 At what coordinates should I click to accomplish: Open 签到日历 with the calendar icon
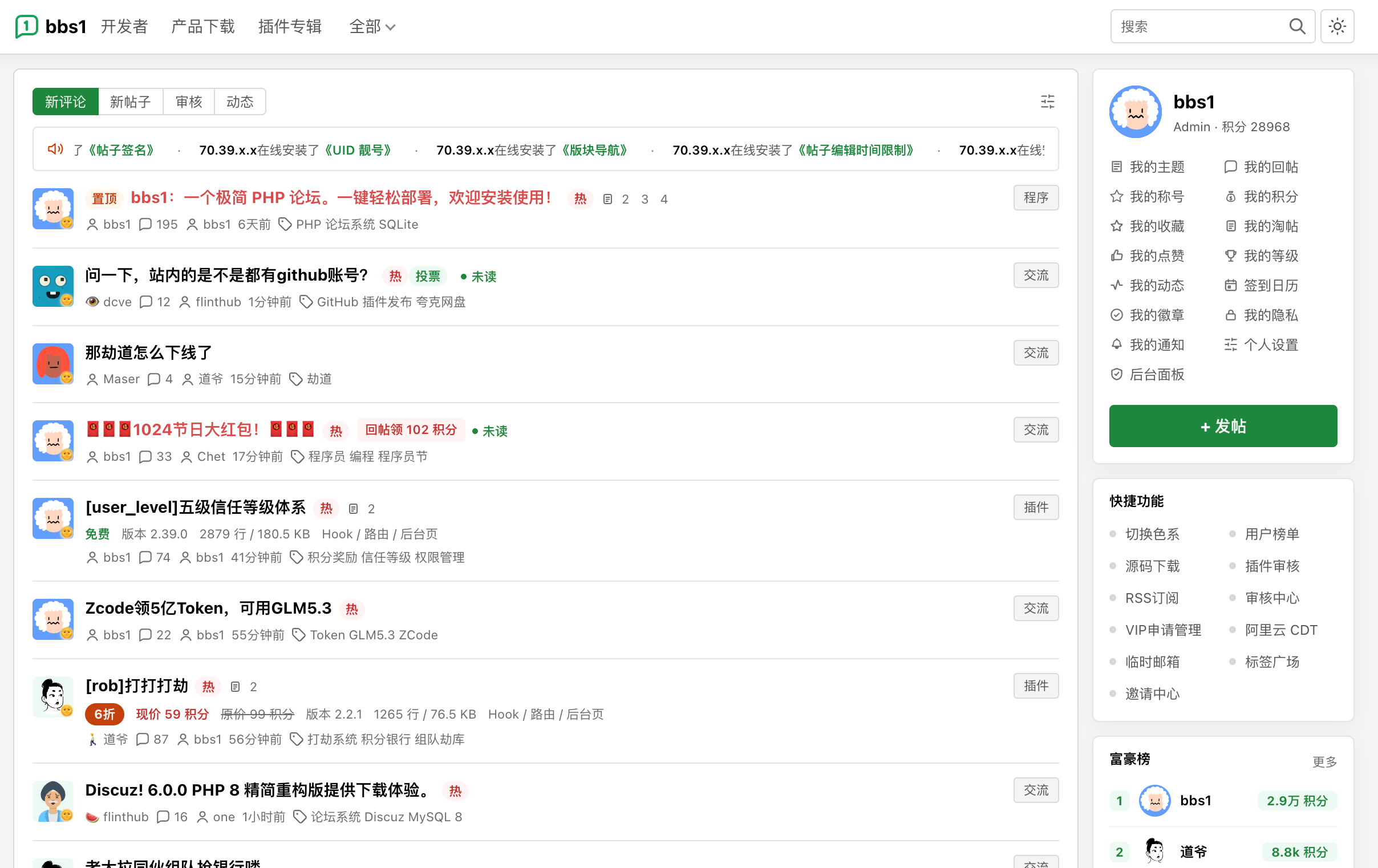1261,286
